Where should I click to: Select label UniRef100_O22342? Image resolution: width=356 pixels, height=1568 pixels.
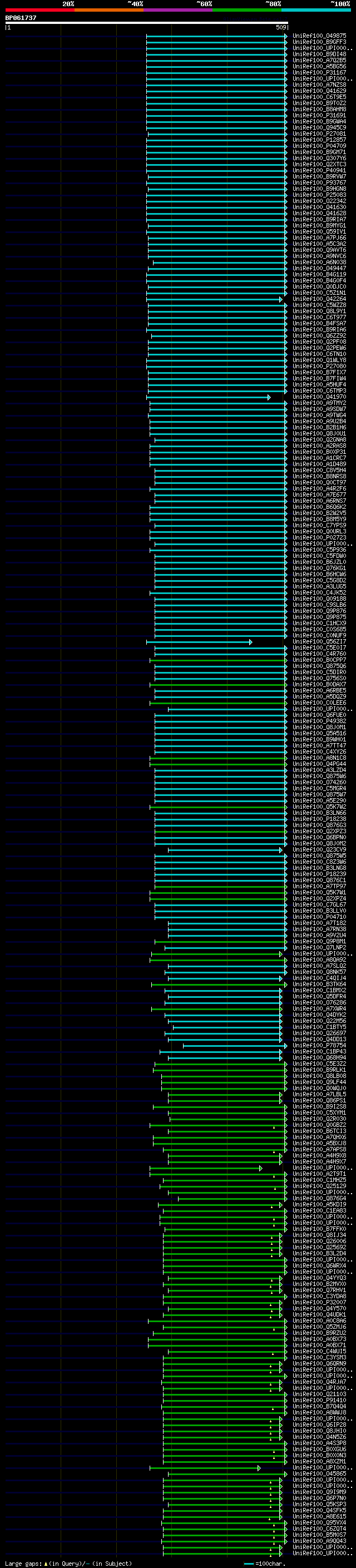pos(319,201)
